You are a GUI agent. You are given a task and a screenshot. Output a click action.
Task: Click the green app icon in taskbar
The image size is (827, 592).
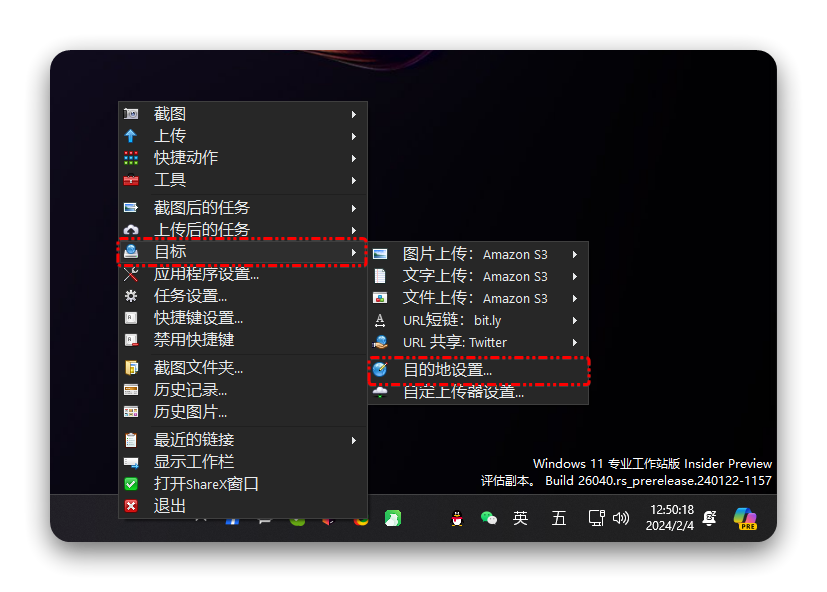click(393, 518)
